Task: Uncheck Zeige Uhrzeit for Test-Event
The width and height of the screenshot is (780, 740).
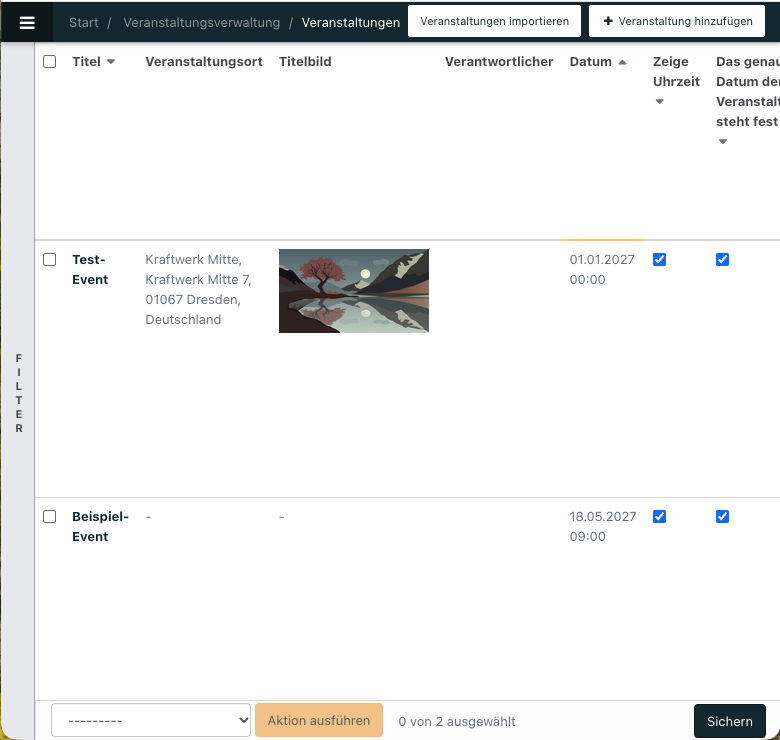Action: pos(660,260)
